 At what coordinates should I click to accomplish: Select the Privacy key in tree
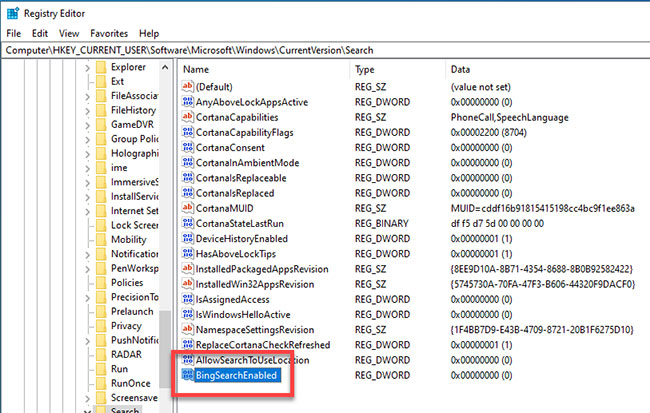pyautogui.click(x=126, y=326)
